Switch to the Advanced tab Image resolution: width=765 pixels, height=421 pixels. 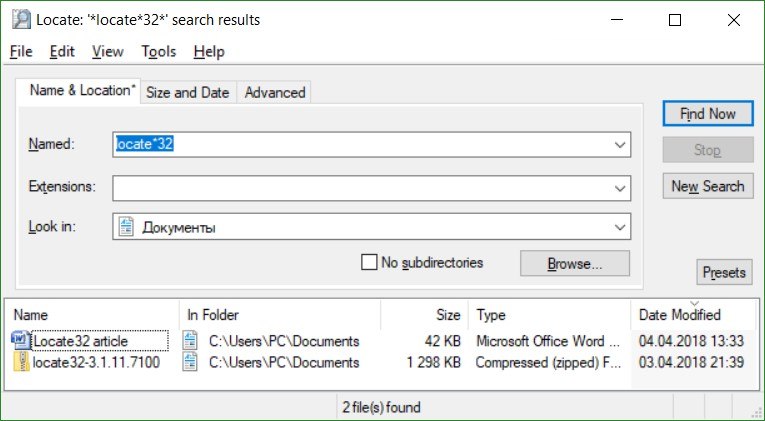(x=275, y=92)
